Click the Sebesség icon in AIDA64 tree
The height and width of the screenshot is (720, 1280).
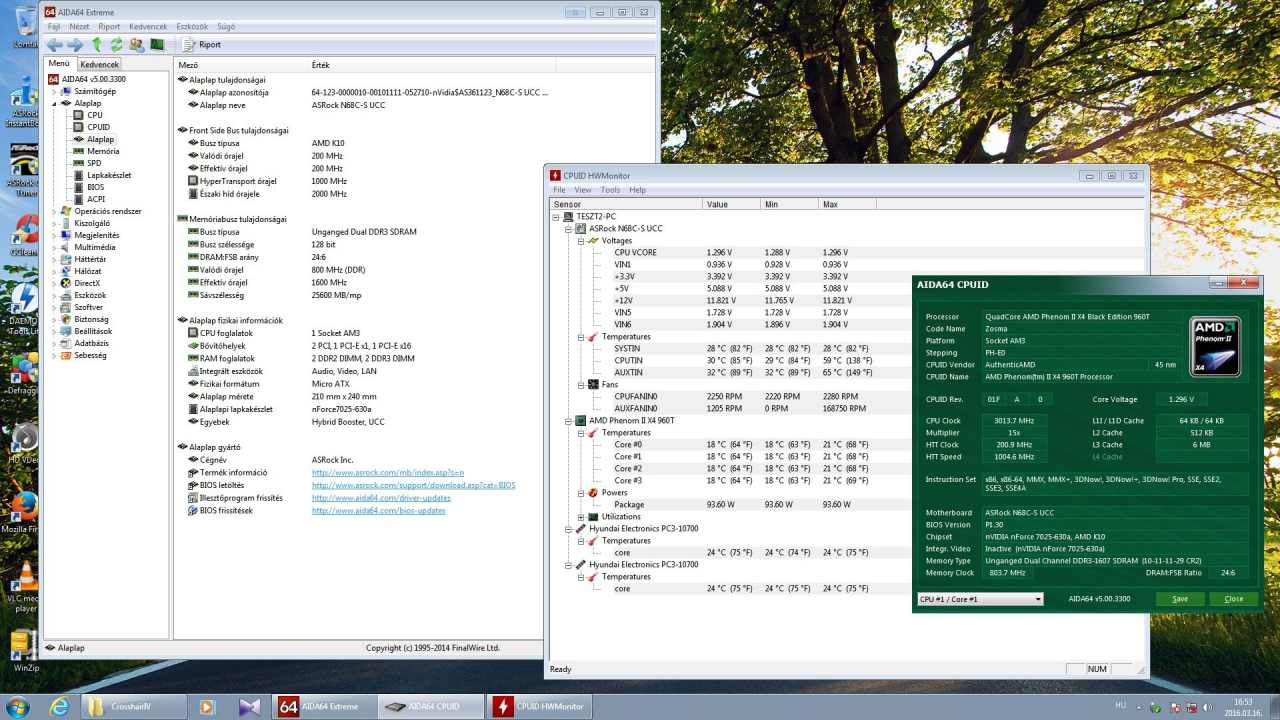66,355
